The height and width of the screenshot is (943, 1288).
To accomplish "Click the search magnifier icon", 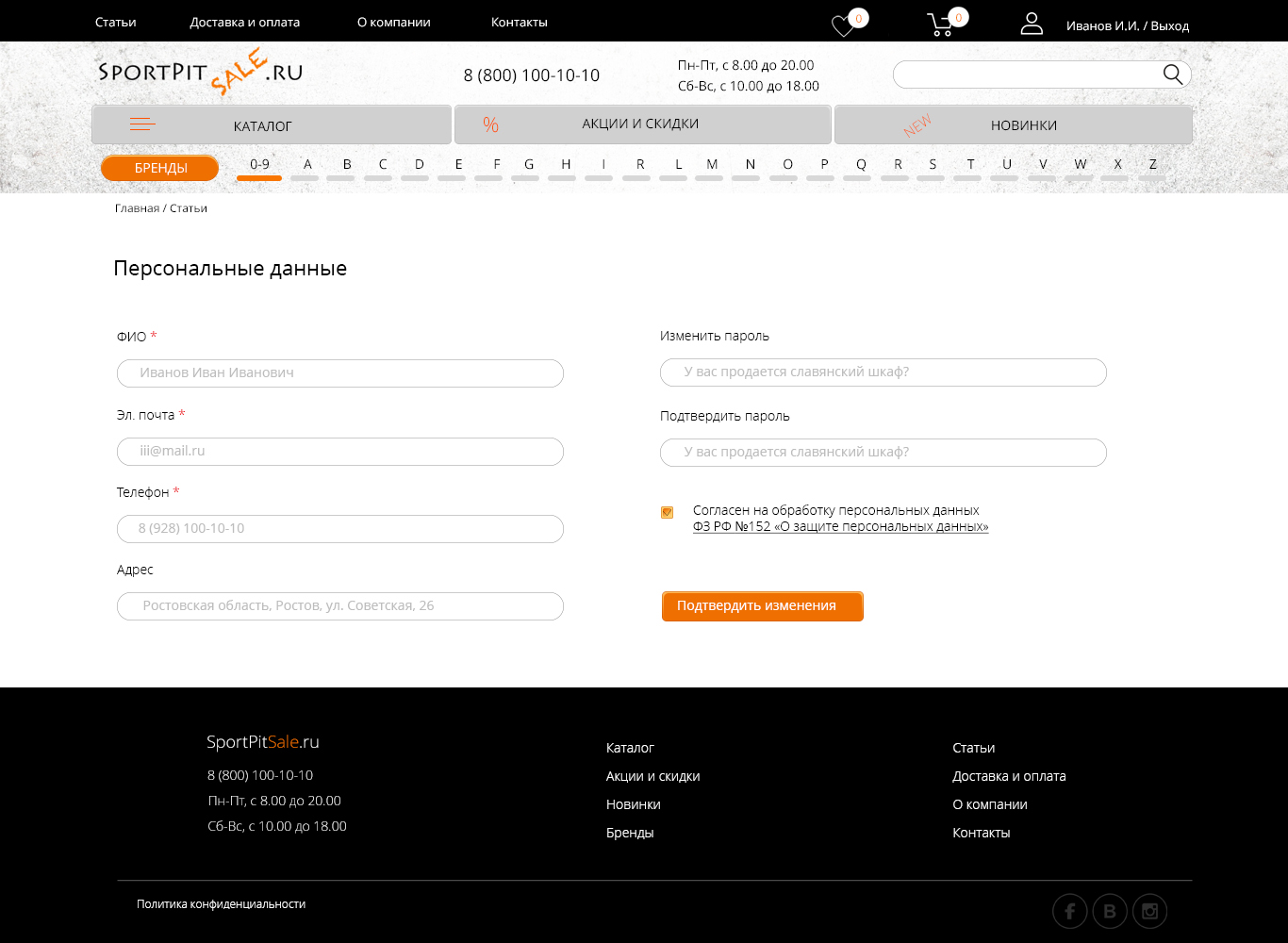I will (x=1173, y=74).
